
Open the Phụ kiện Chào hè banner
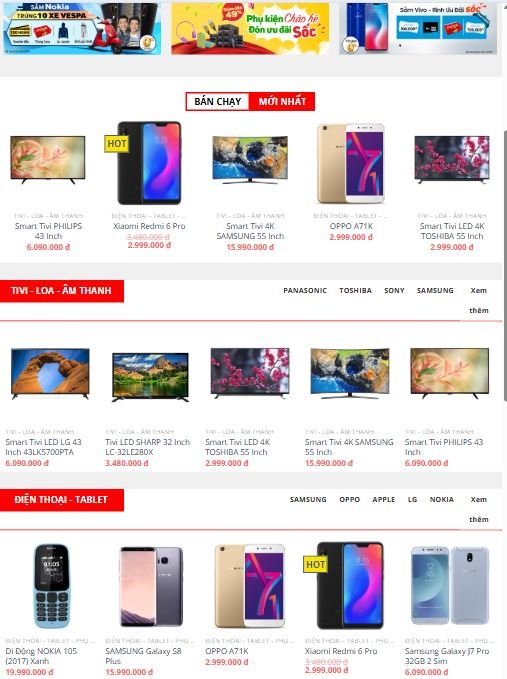[x=250, y=28]
